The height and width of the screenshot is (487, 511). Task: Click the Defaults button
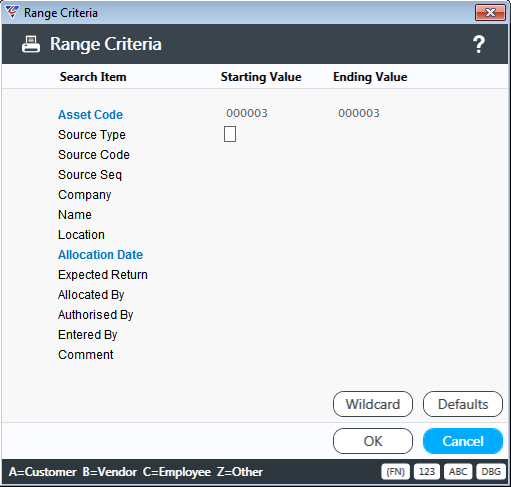[x=463, y=404]
